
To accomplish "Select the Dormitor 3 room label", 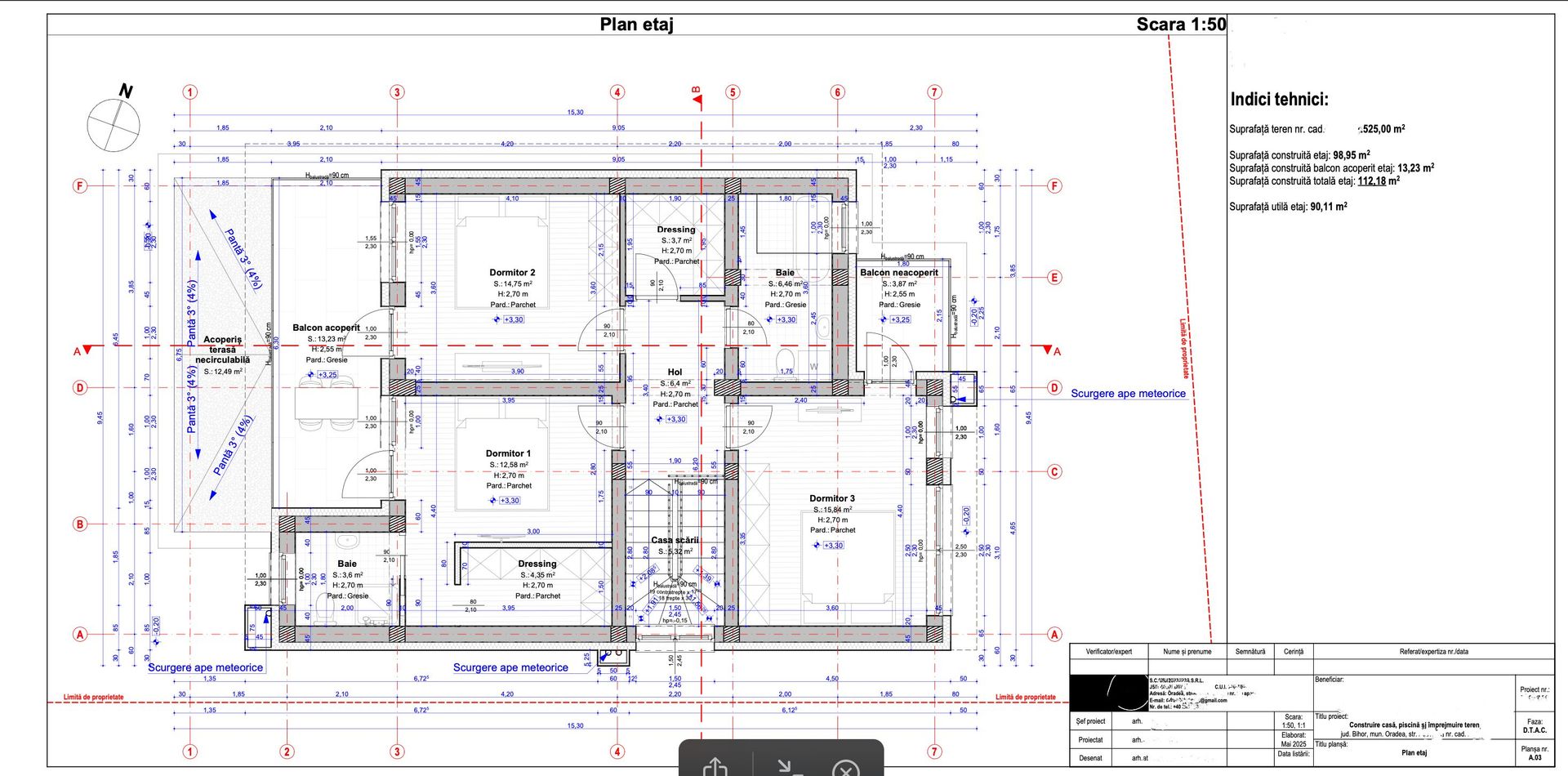I will [x=832, y=498].
